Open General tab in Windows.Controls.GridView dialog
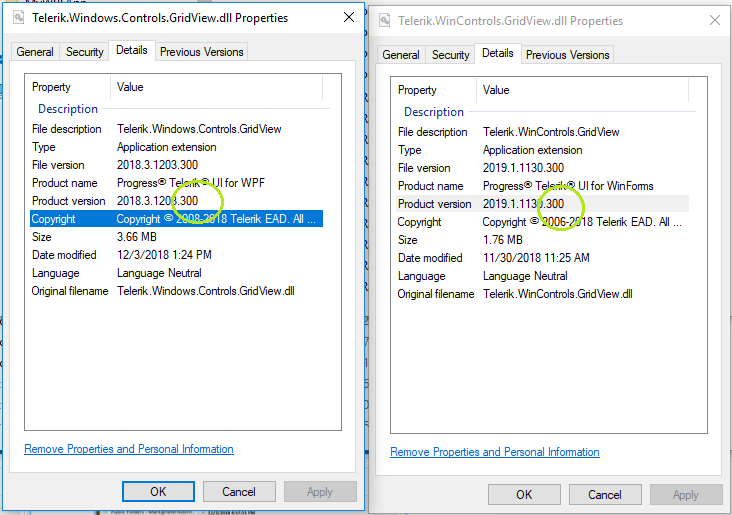The image size is (732, 515). (35, 52)
